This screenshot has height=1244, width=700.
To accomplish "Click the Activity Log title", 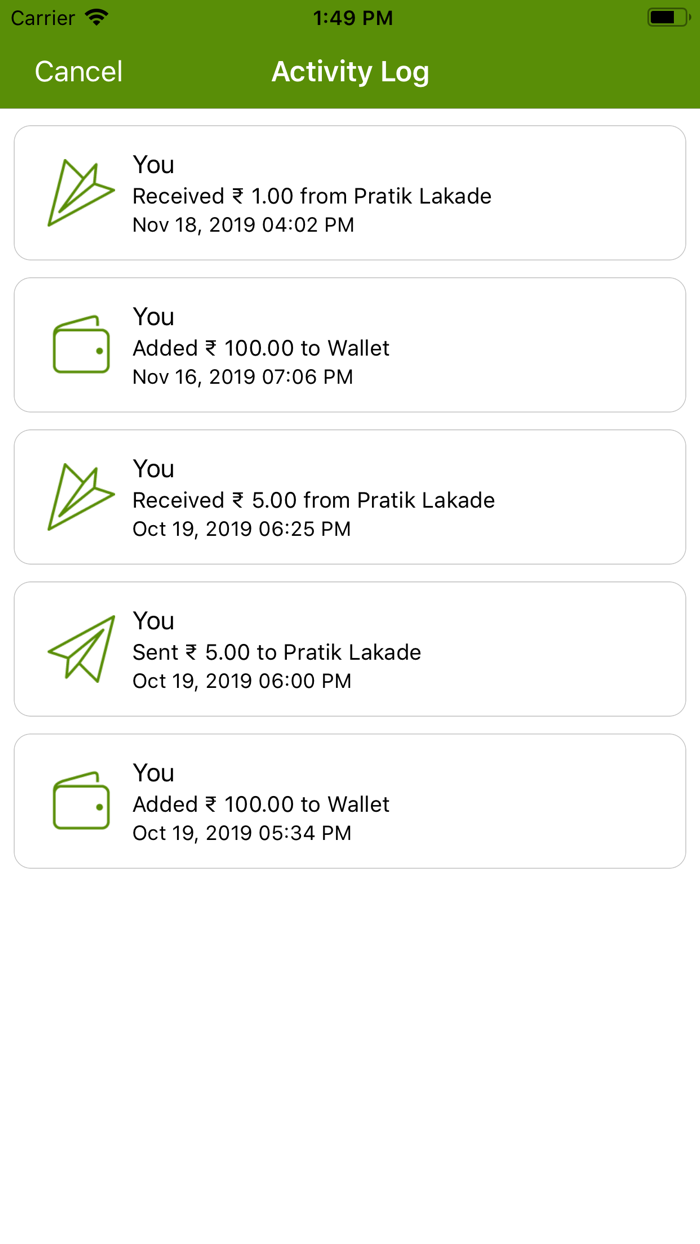I will tap(350, 72).
